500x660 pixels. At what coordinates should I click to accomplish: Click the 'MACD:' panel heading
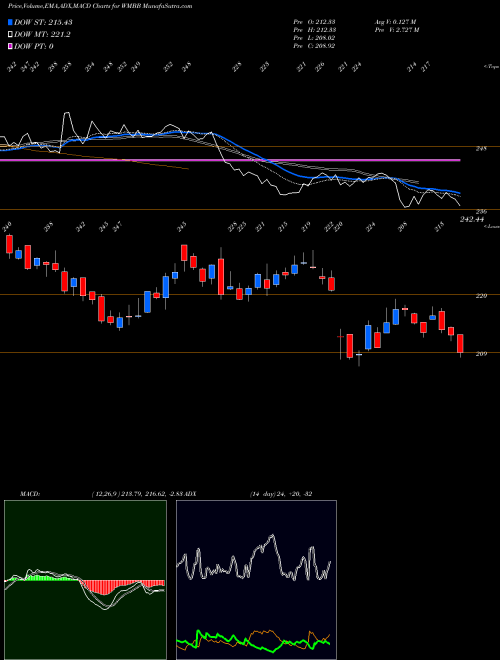point(30,494)
